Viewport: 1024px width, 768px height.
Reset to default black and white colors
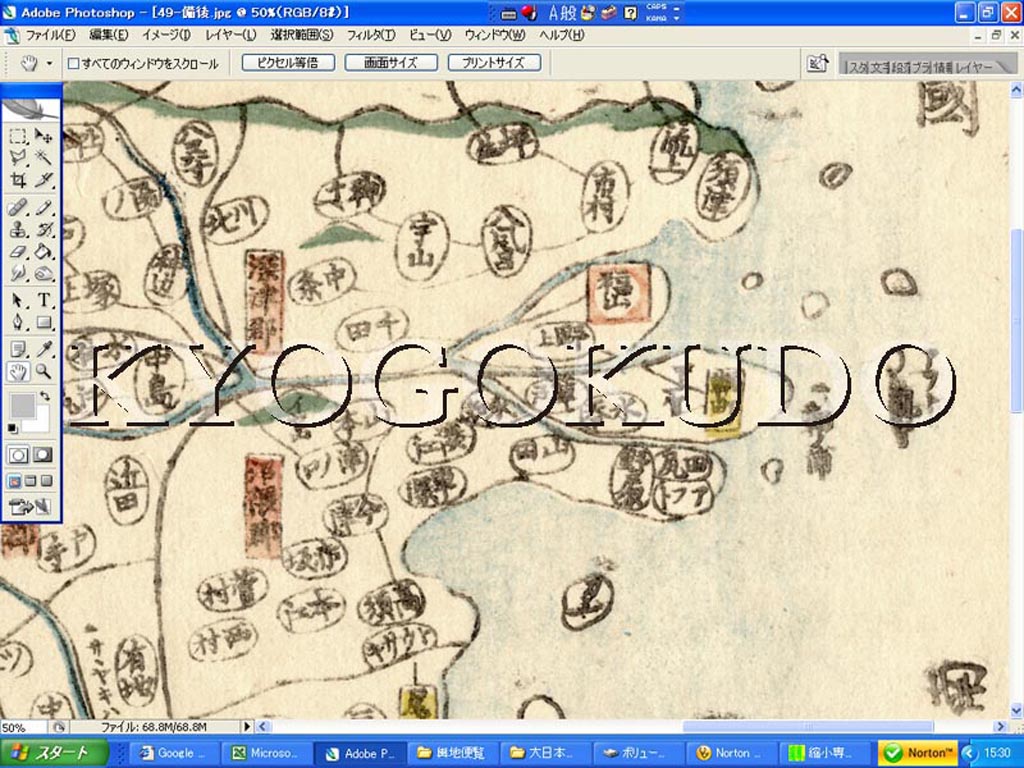click(12, 428)
